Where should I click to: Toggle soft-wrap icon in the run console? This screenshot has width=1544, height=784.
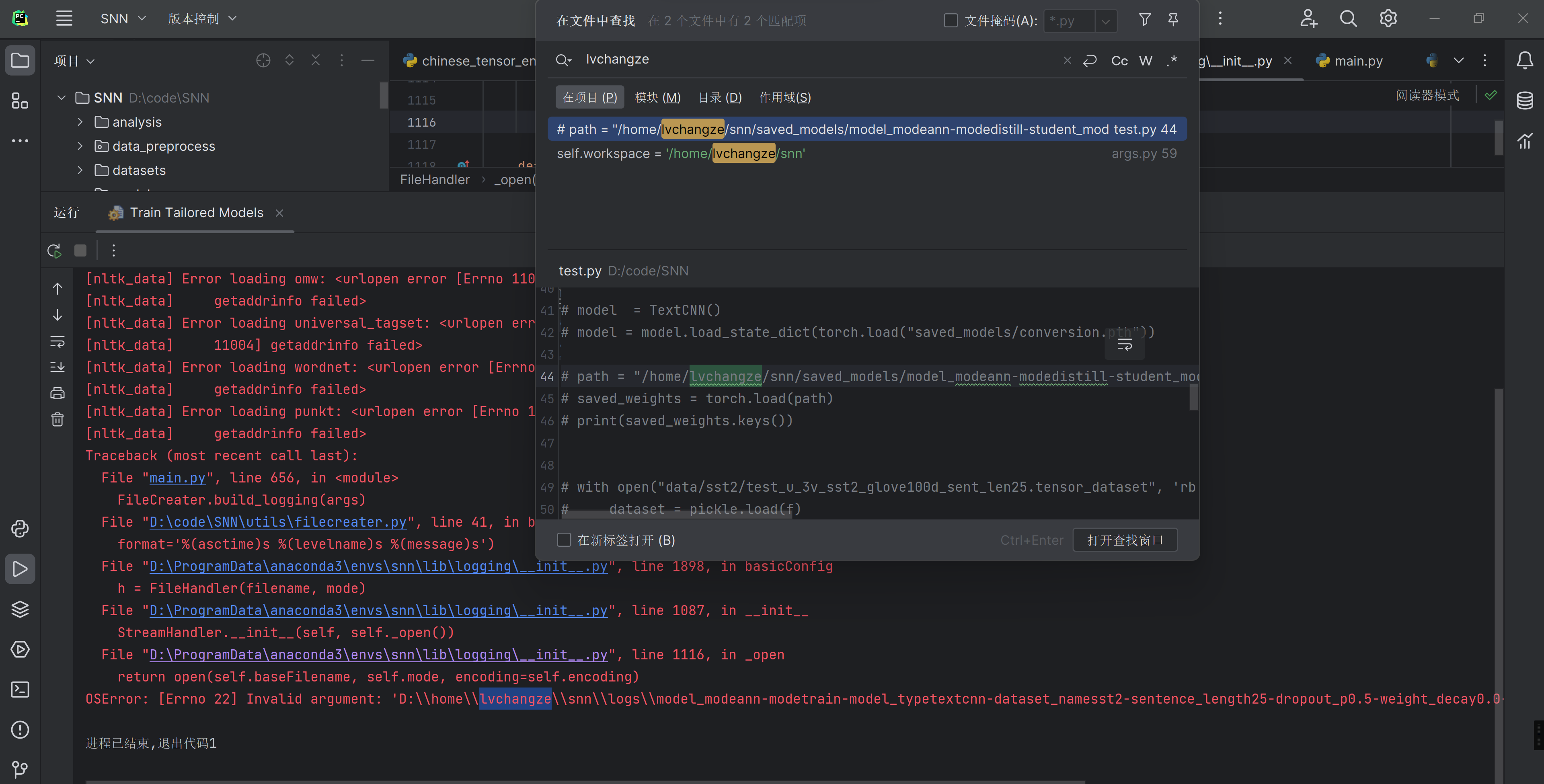(57, 342)
